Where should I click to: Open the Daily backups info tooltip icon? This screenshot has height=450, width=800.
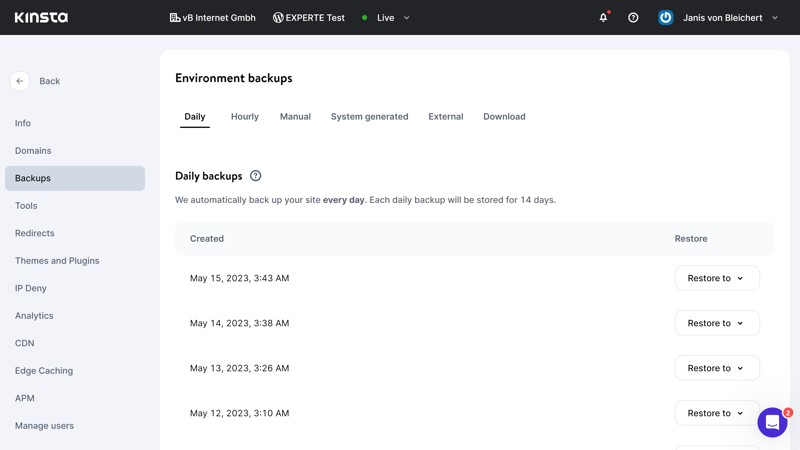click(256, 176)
